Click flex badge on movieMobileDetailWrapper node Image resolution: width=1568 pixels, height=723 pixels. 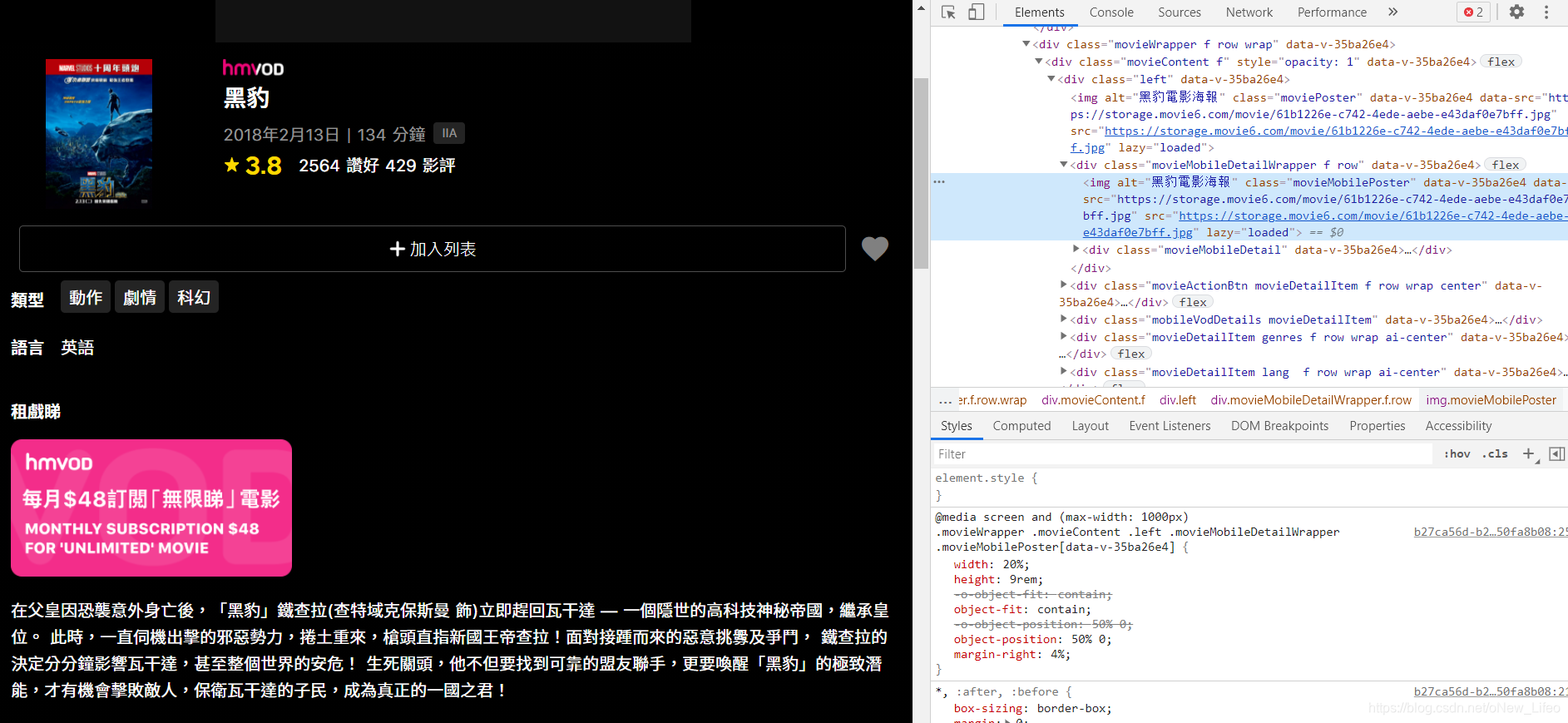click(x=1506, y=165)
